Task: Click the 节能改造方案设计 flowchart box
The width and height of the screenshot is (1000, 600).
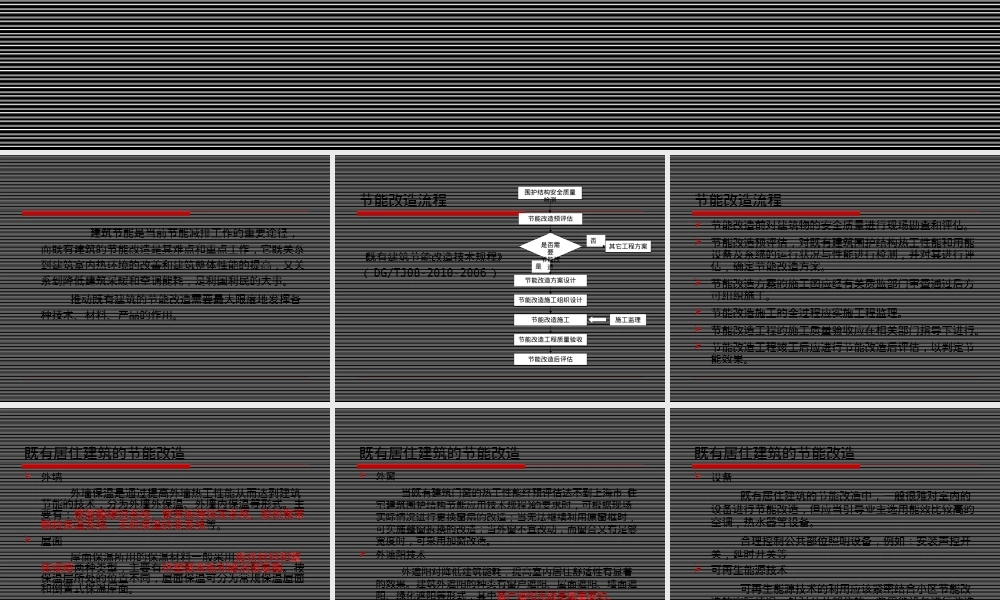Action: click(x=550, y=281)
